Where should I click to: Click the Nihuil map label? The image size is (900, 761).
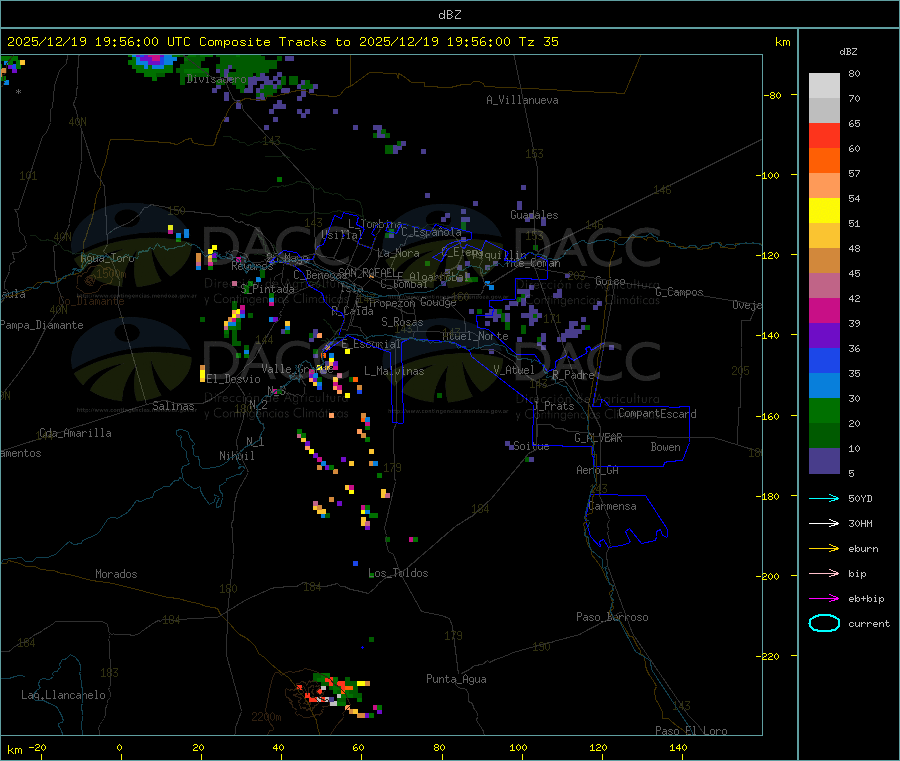(x=236, y=456)
